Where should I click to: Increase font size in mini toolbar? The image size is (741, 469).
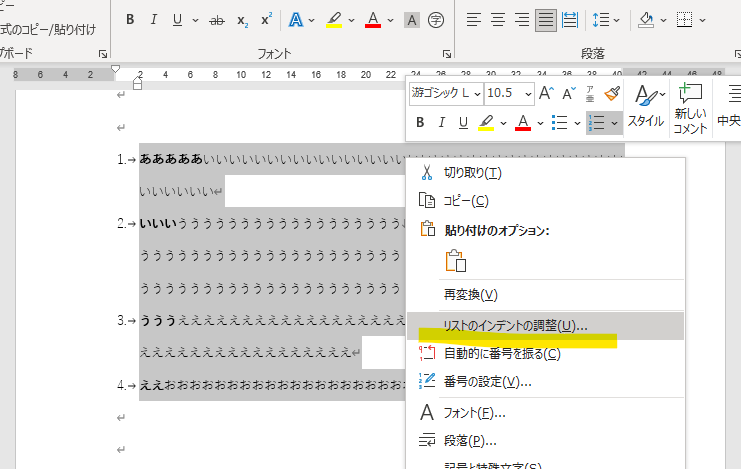(x=546, y=93)
